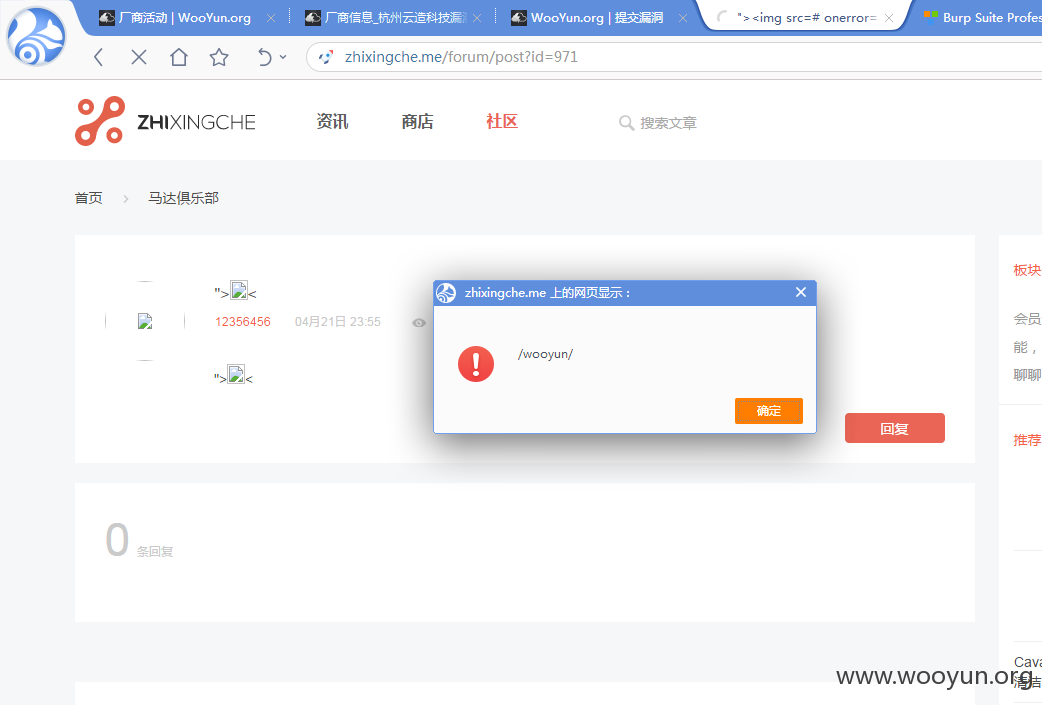Open the 商店 navigation menu

[x=417, y=122]
